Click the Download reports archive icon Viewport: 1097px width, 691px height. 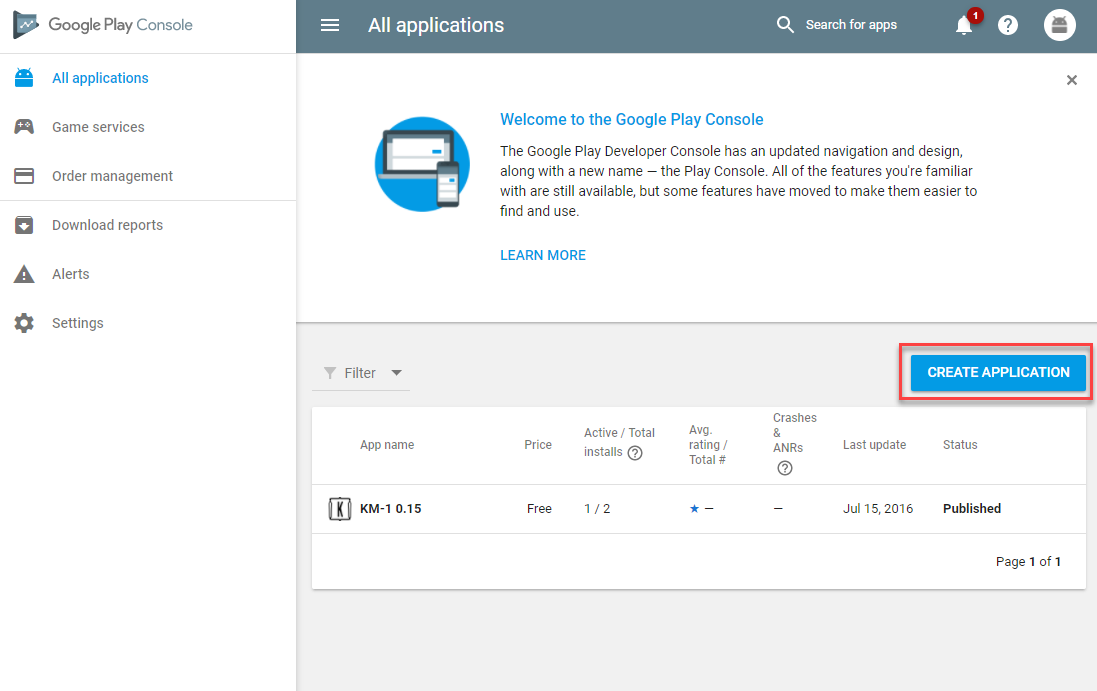(24, 225)
